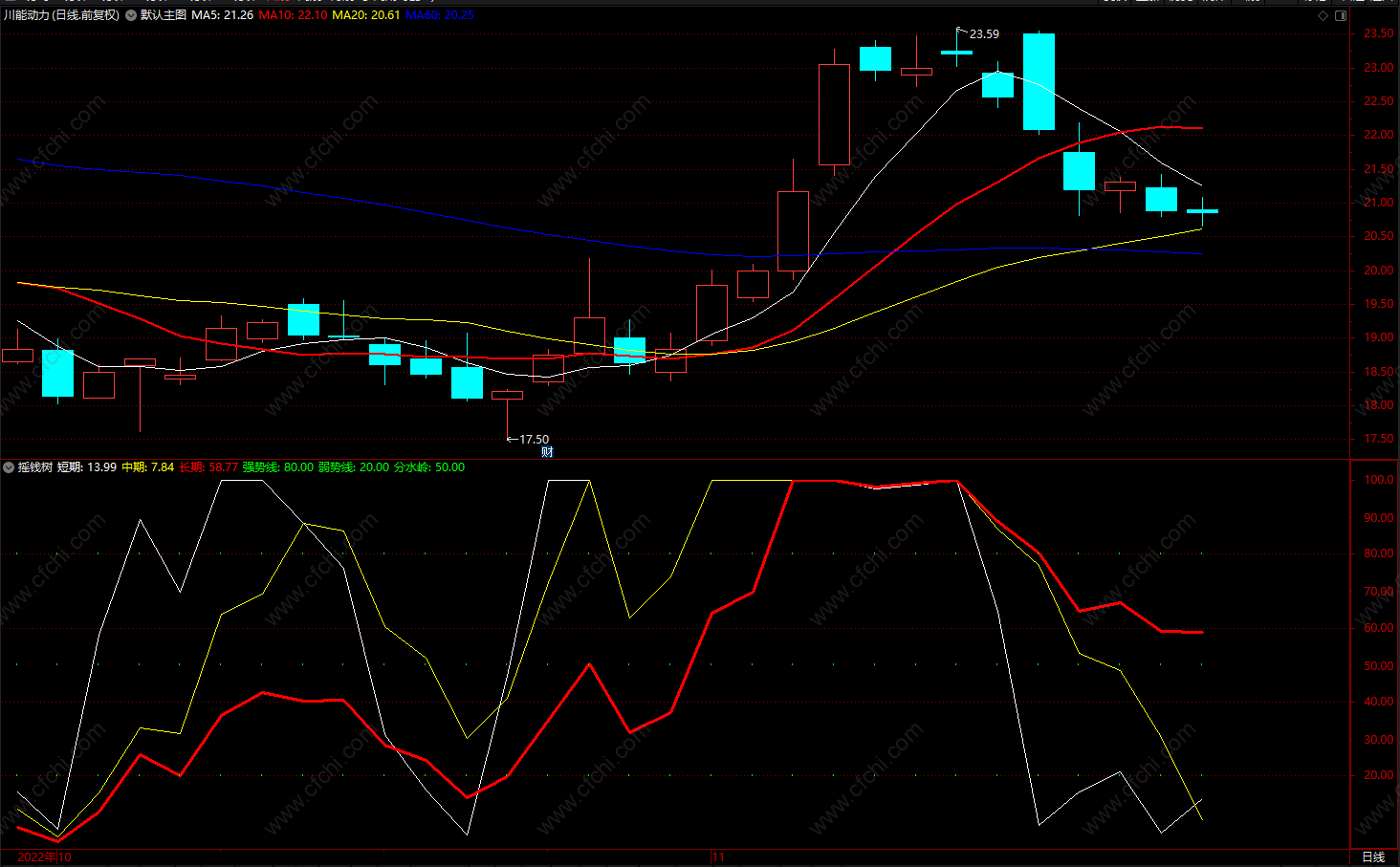The height and width of the screenshot is (867, 1400).
Task: Select the MA60: 20.25 value
Action: coord(440,15)
